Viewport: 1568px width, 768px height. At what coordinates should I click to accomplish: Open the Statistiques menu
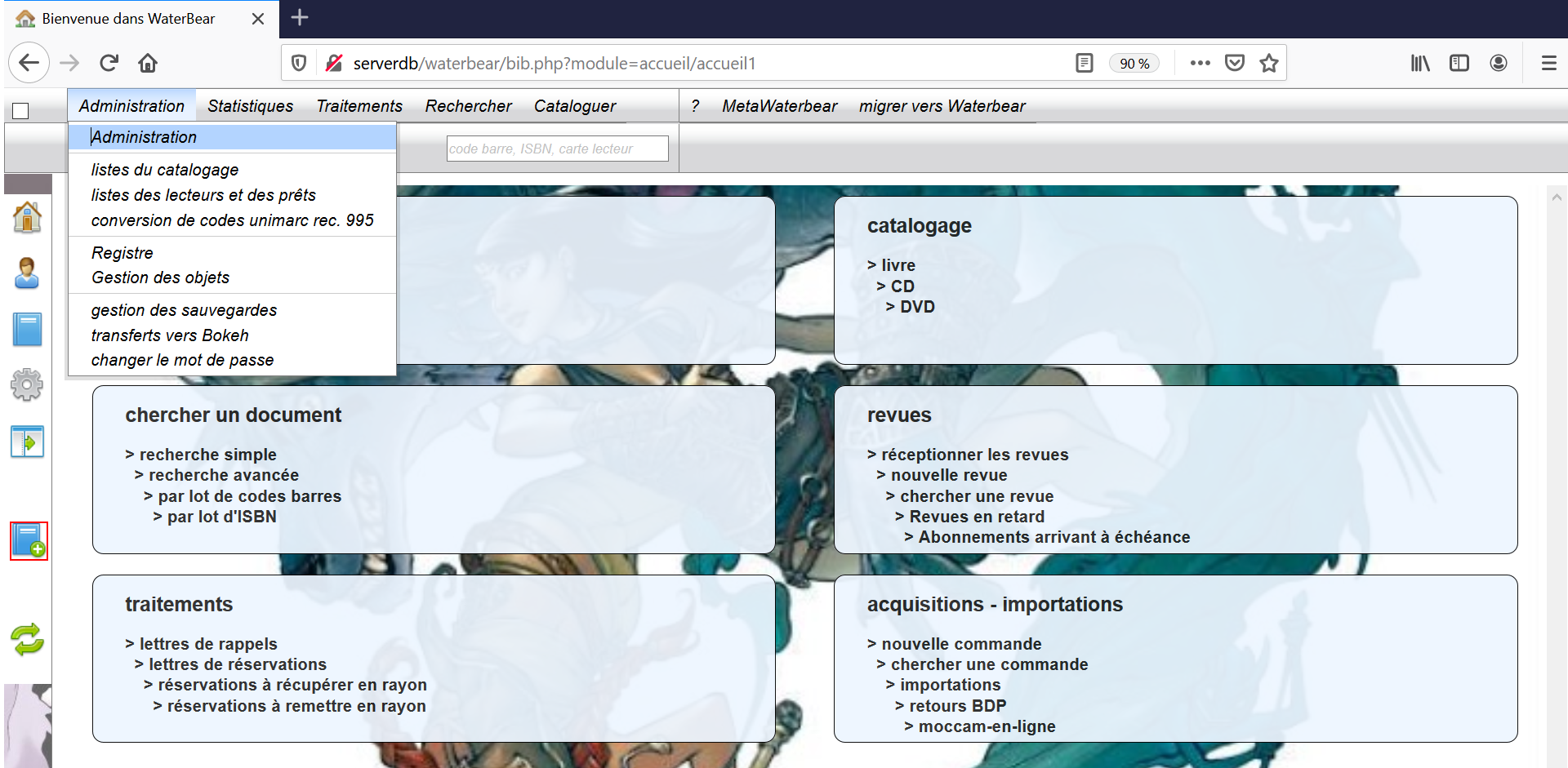click(250, 106)
